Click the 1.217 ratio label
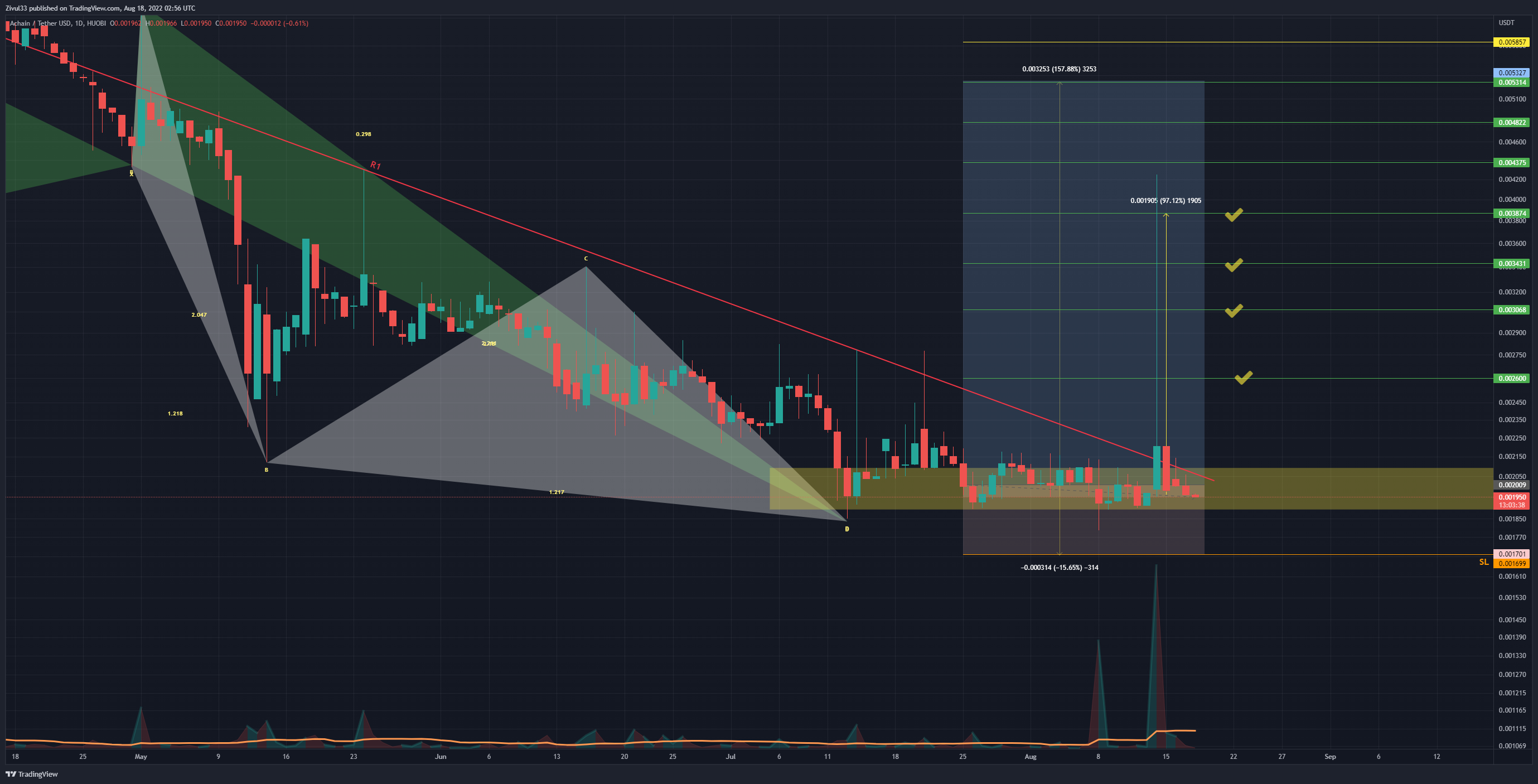Screen dimensions: 1538x784 tap(556, 492)
